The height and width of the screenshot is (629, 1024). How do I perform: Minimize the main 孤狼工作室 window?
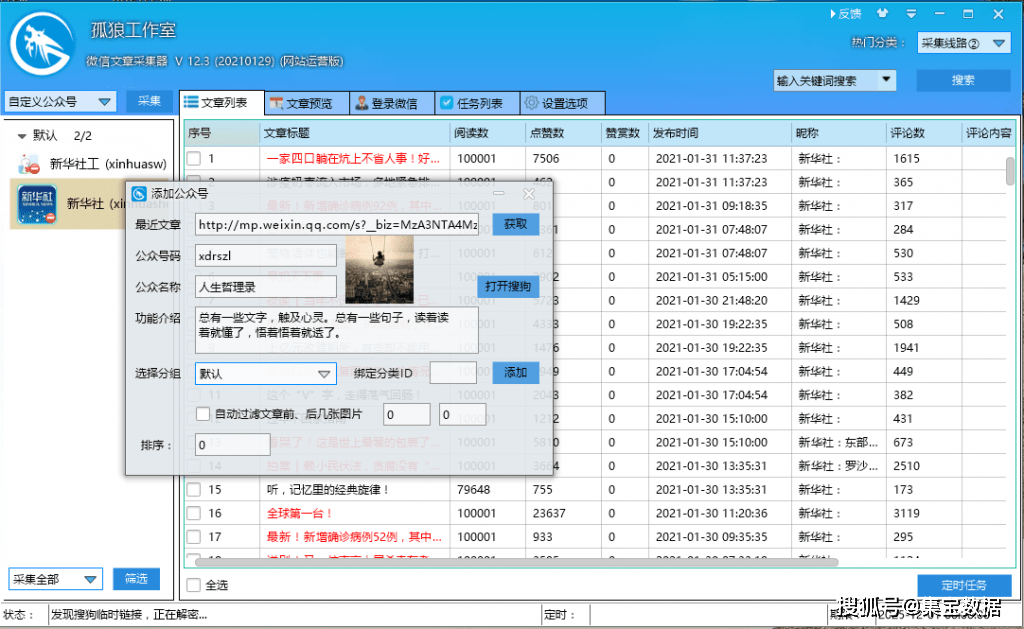point(940,13)
